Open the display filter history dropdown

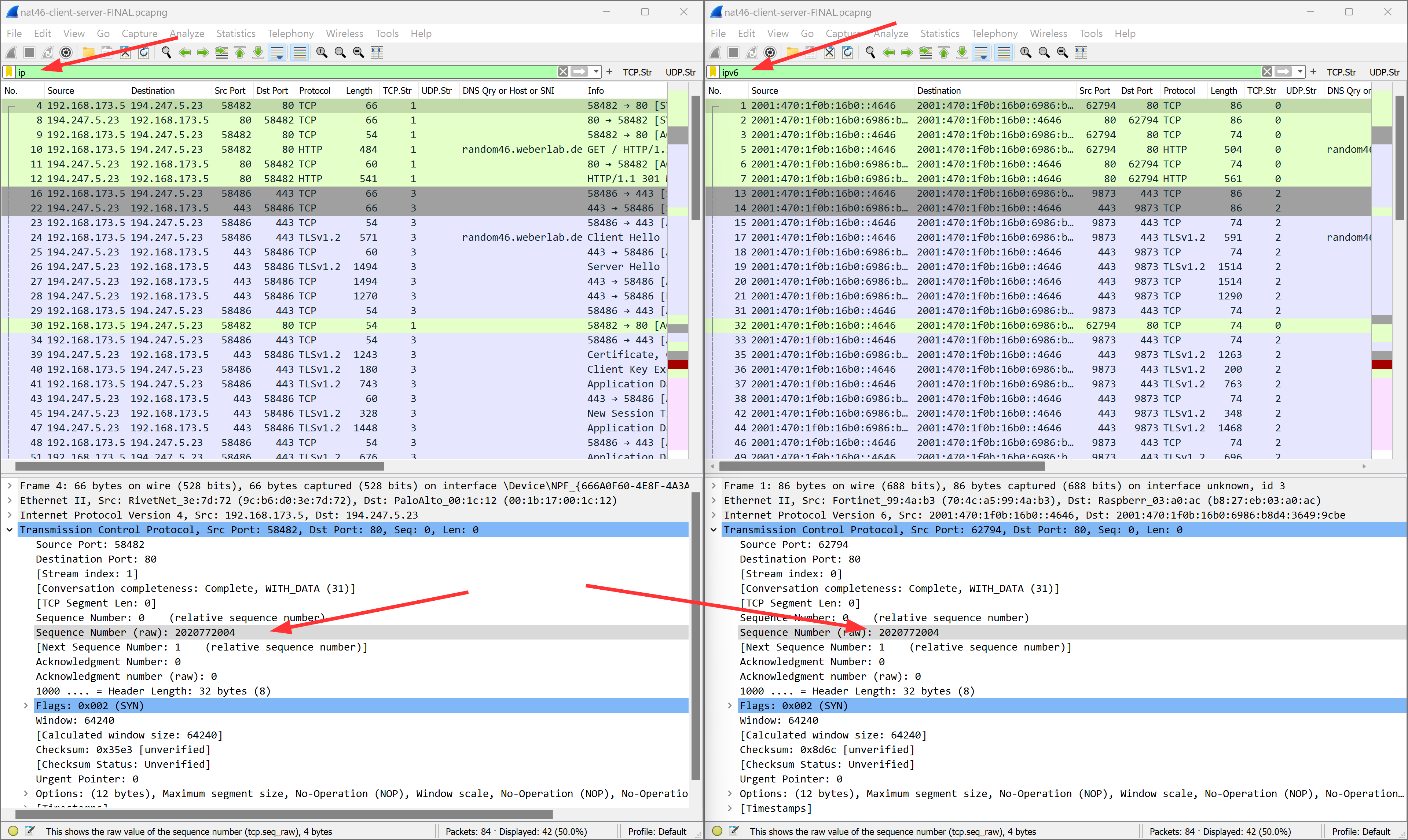coord(595,72)
